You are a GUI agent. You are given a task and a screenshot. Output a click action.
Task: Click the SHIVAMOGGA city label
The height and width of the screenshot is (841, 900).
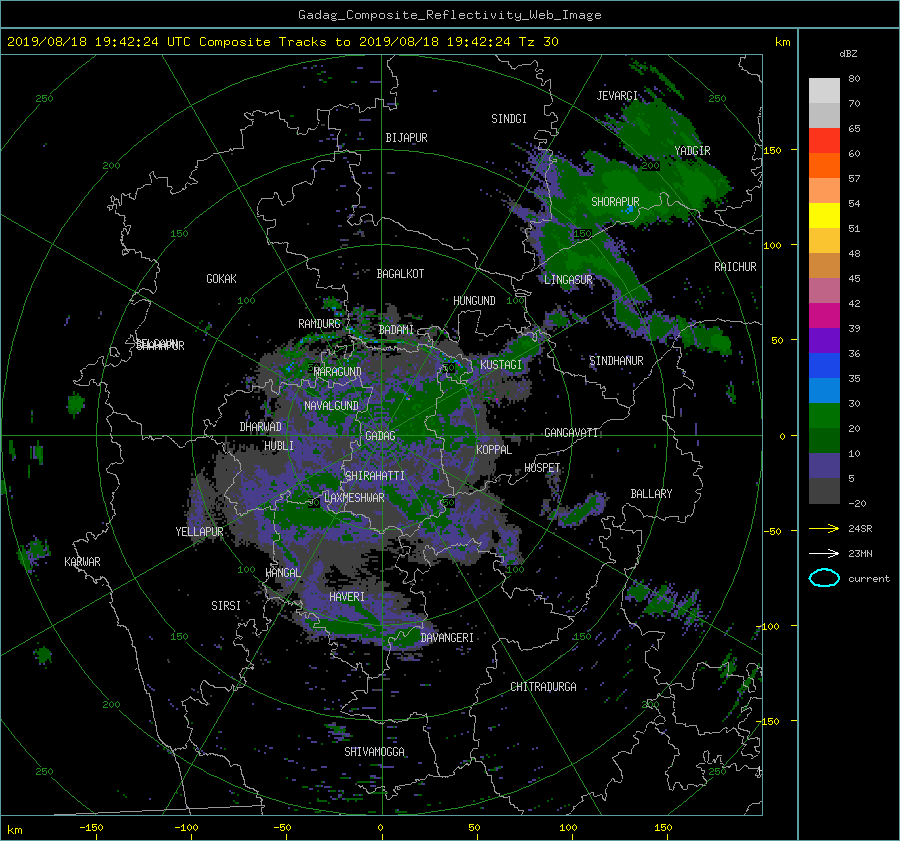pyautogui.click(x=374, y=752)
